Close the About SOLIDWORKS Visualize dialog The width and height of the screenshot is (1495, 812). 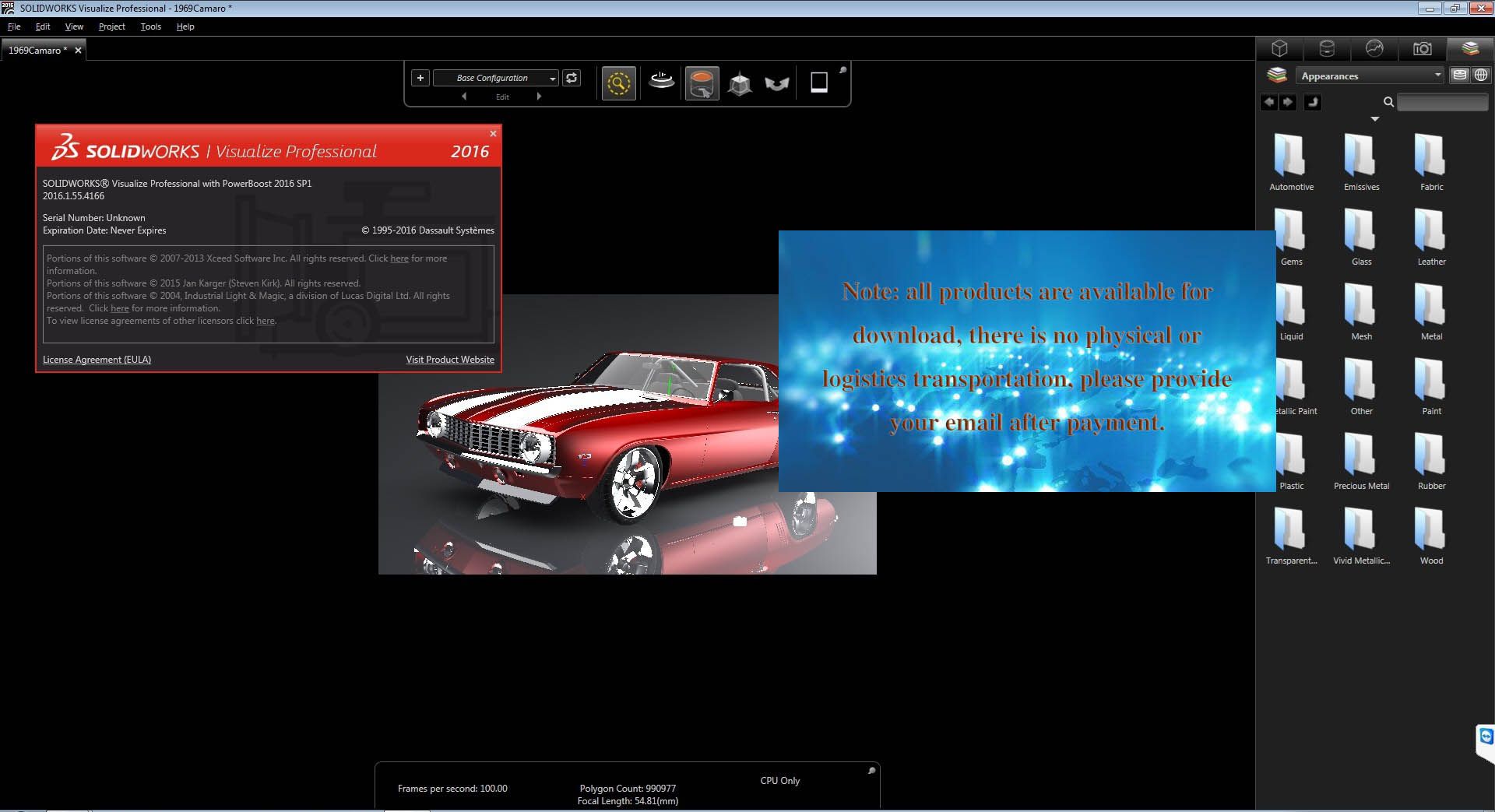[x=493, y=133]
